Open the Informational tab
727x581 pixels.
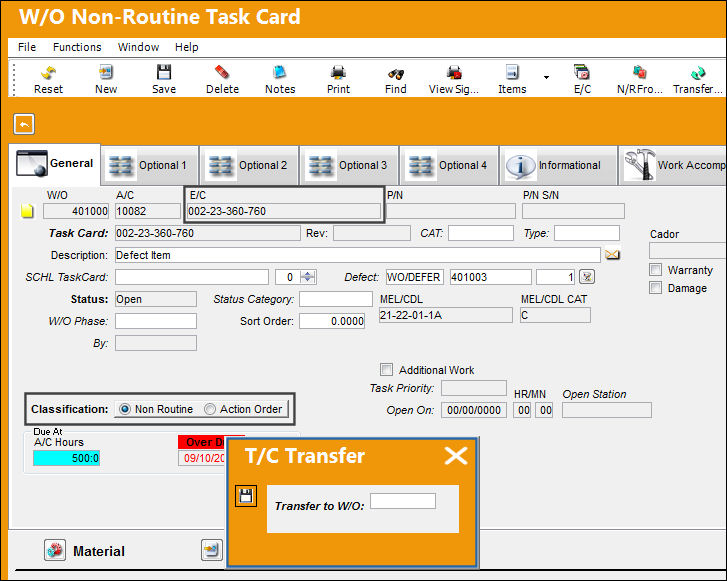click(559, 166)
